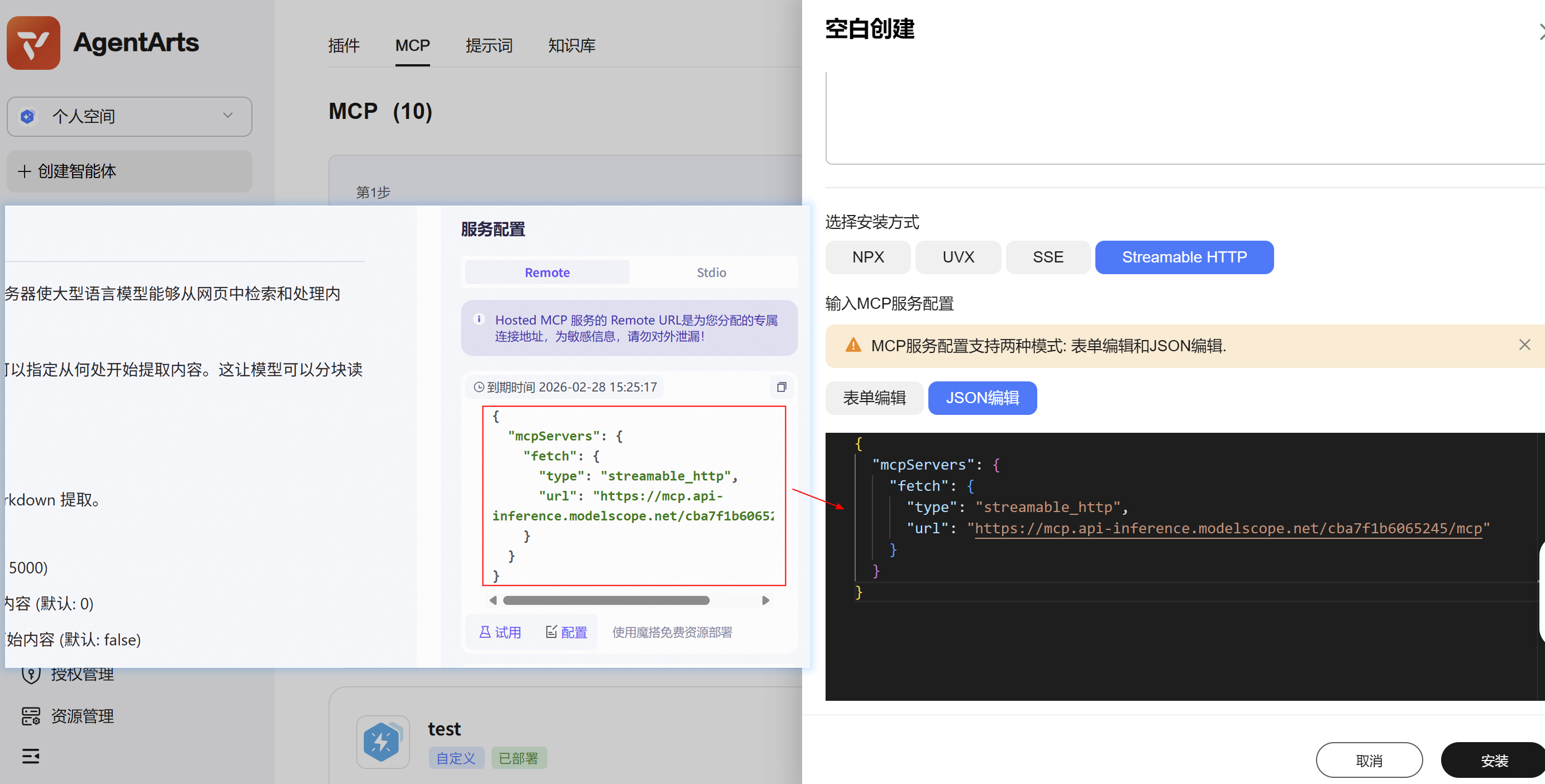Select the Remote service configuration tab
The image size is (1545, 784).
click(x=547, y=272)
